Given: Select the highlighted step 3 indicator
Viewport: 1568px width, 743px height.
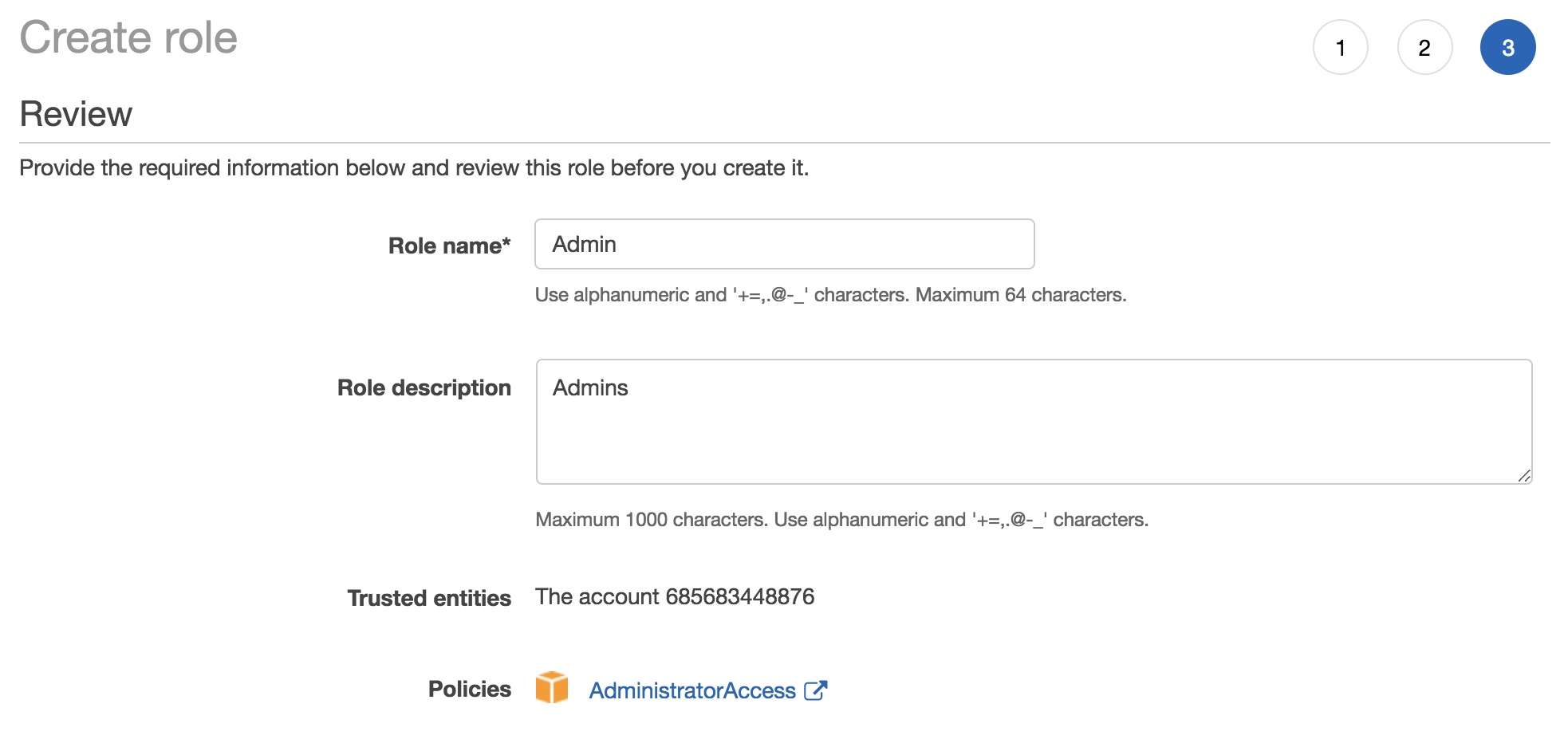Looking at the screenshot, I should 1507,48.
